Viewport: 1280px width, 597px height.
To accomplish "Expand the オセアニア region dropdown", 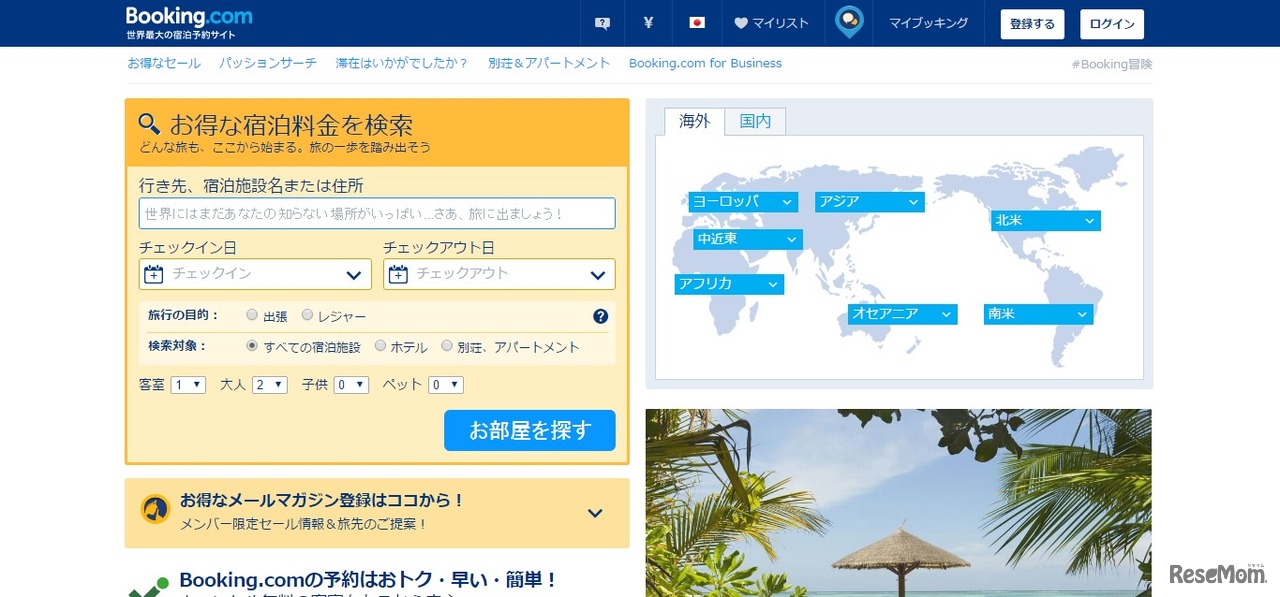I will pos(902,314).
